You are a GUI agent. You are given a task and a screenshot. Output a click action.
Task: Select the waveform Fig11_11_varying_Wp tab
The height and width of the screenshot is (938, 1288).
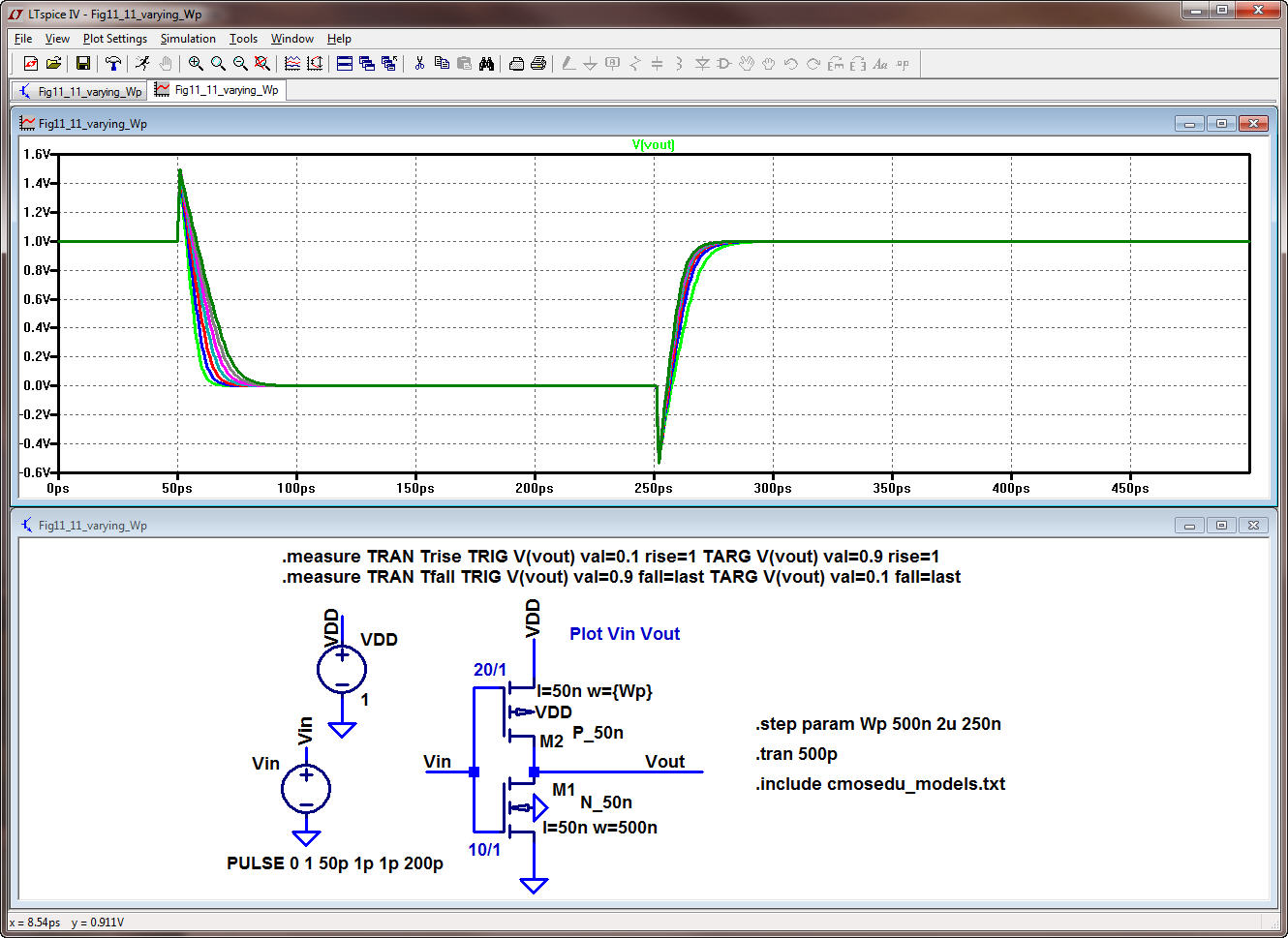[217, 90]
